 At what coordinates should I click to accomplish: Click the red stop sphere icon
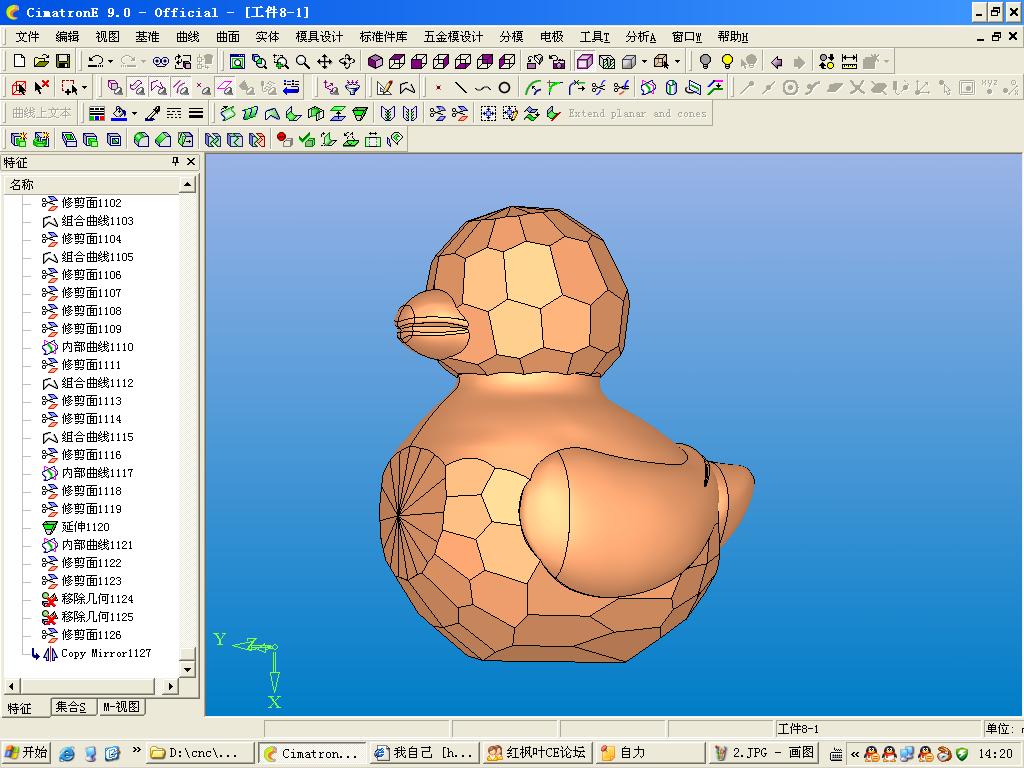click(284, 139)
